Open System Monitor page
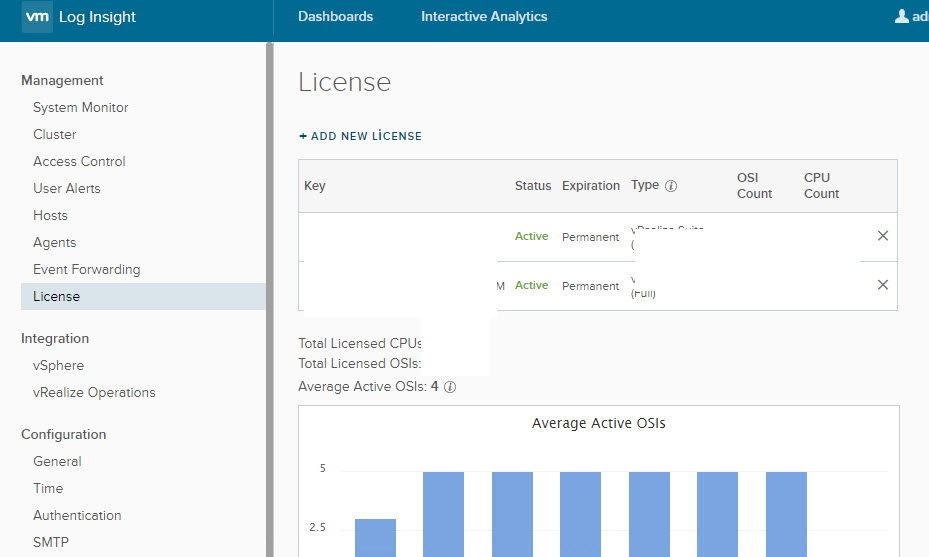929x557 pixels. (x=80, y=108)
